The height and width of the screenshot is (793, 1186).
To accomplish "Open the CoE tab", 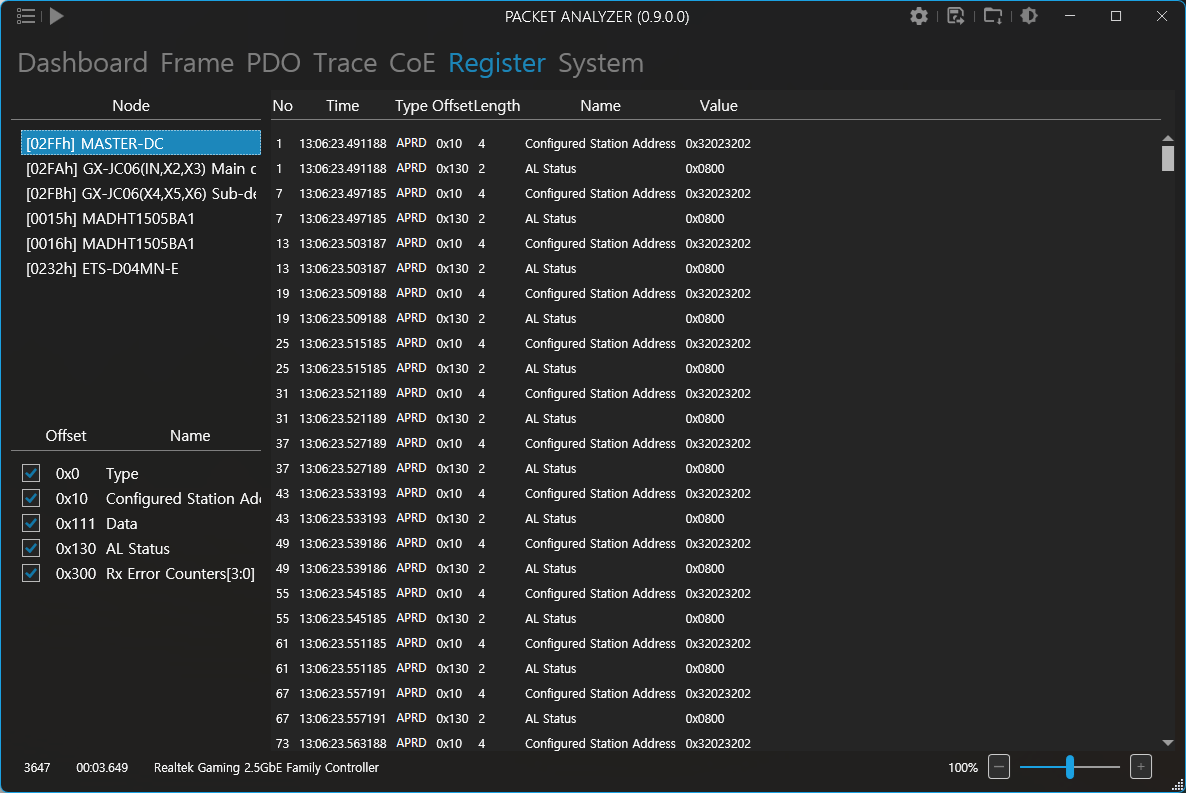I will [x=412, y=63].
